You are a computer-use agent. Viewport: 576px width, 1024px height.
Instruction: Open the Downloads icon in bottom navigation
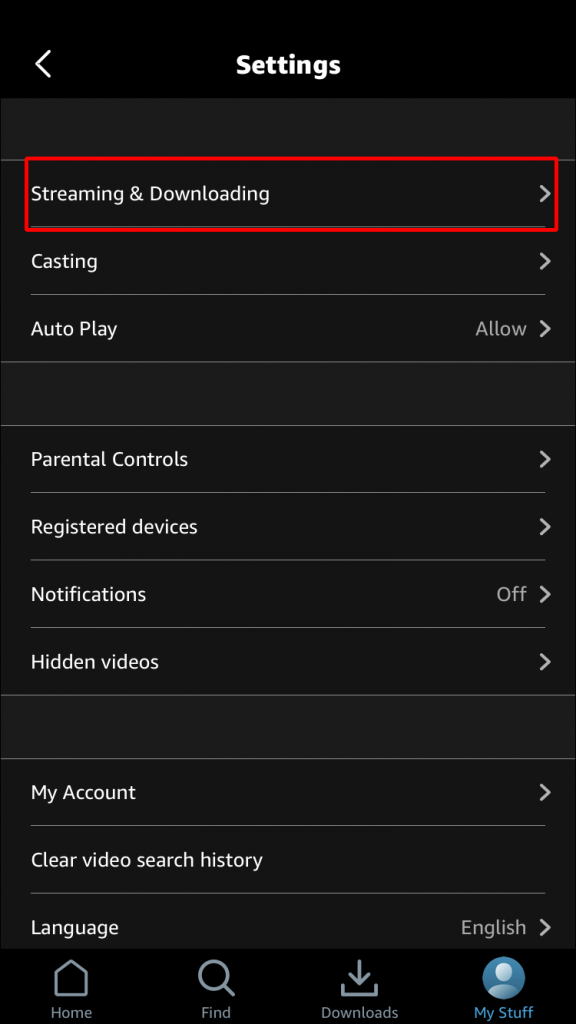pyautogui.click(x=360, y=985)
